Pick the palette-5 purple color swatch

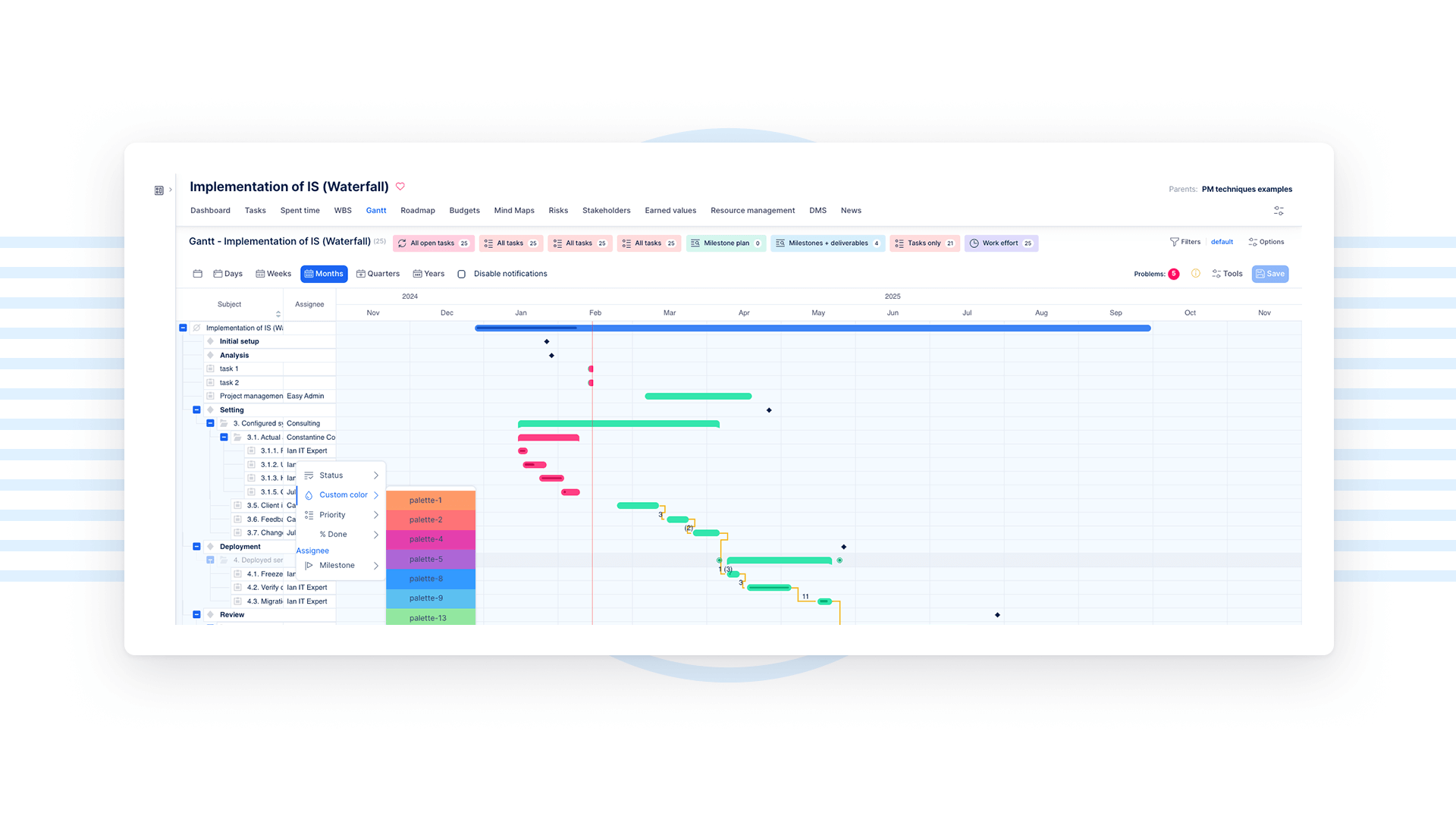[x=430, y=560]
